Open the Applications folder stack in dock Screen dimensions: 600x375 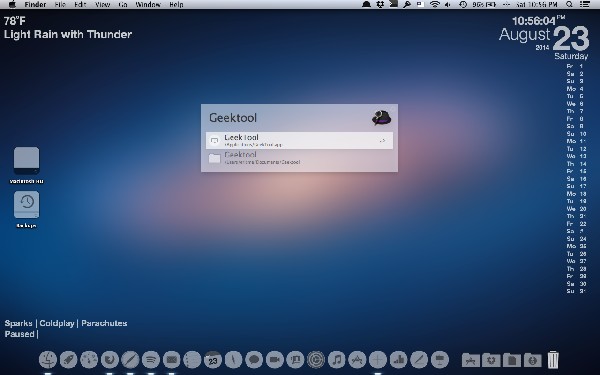click(471, 360)
